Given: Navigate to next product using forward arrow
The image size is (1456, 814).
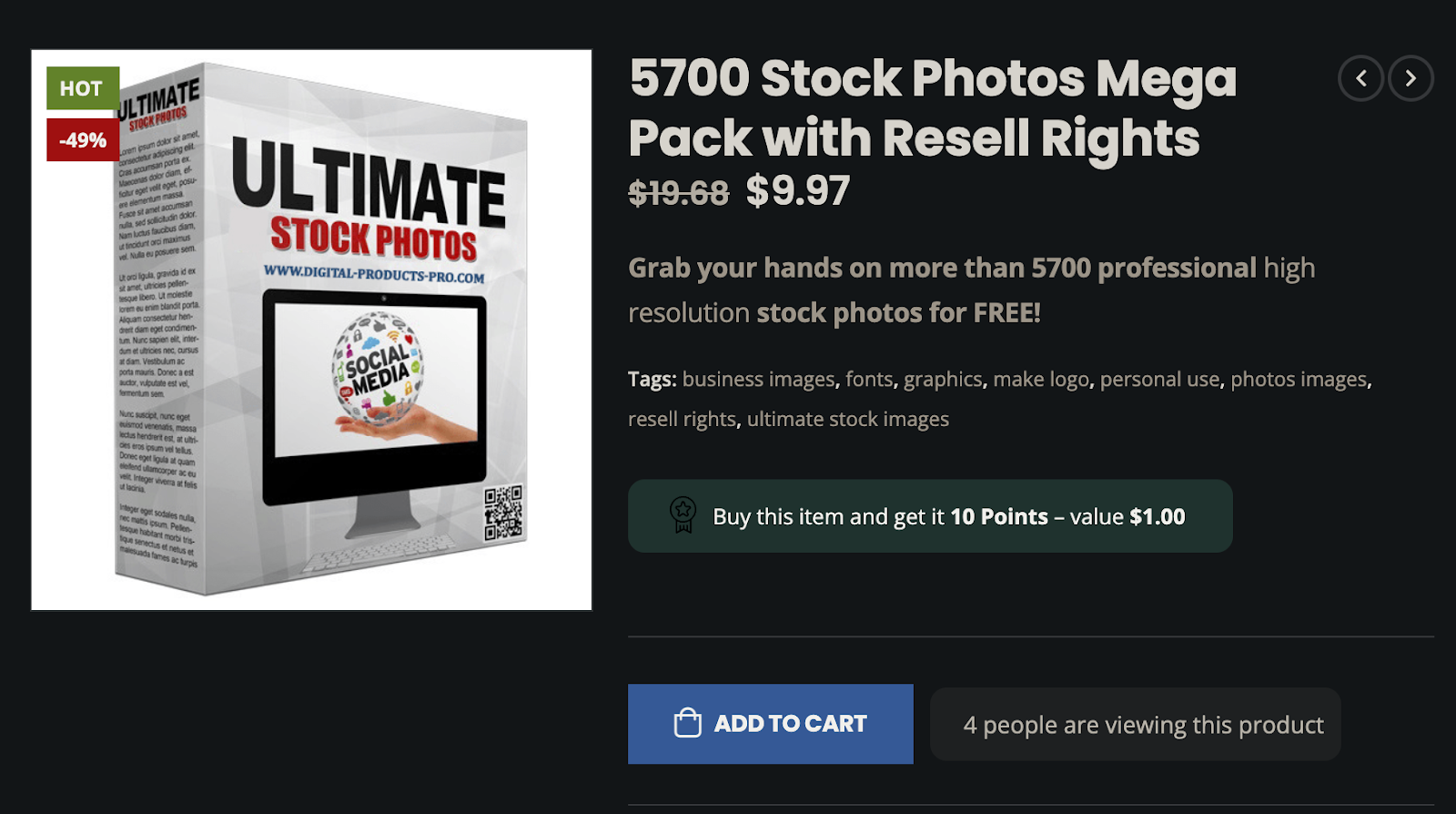Looking at the screenshot, I should click(1410, 78).
